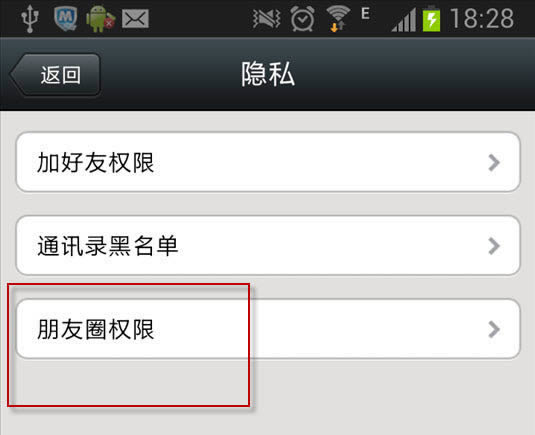This screenshot has height=435, width=535.
Task: Tap the cellular signal bars icon
Action: point(404,20)
